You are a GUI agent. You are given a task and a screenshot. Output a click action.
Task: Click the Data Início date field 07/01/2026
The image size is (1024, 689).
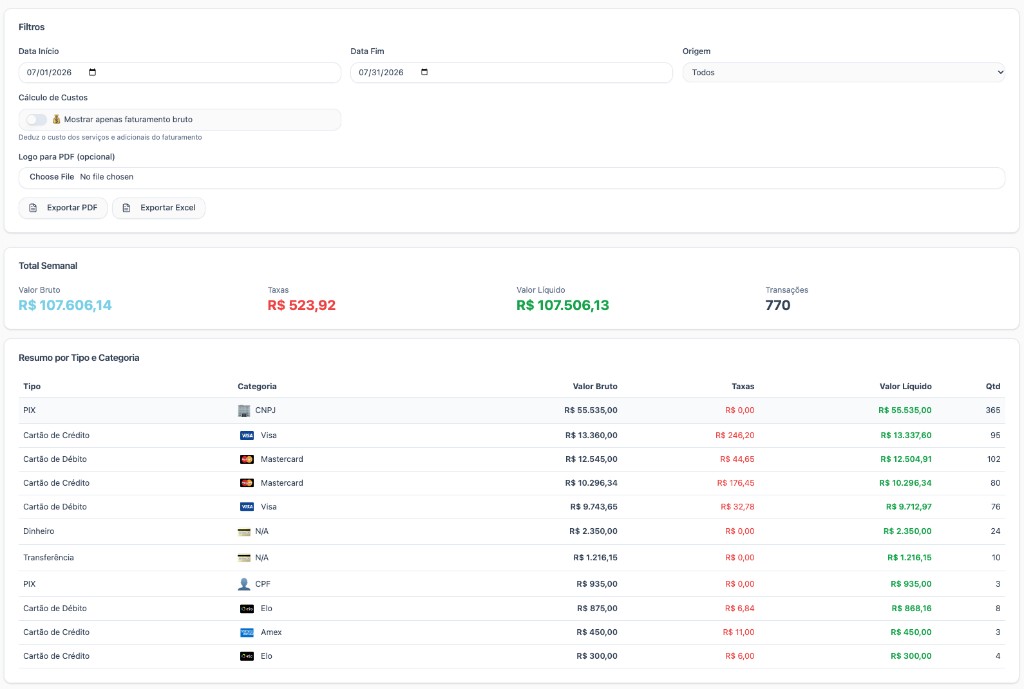pos(180,72)
